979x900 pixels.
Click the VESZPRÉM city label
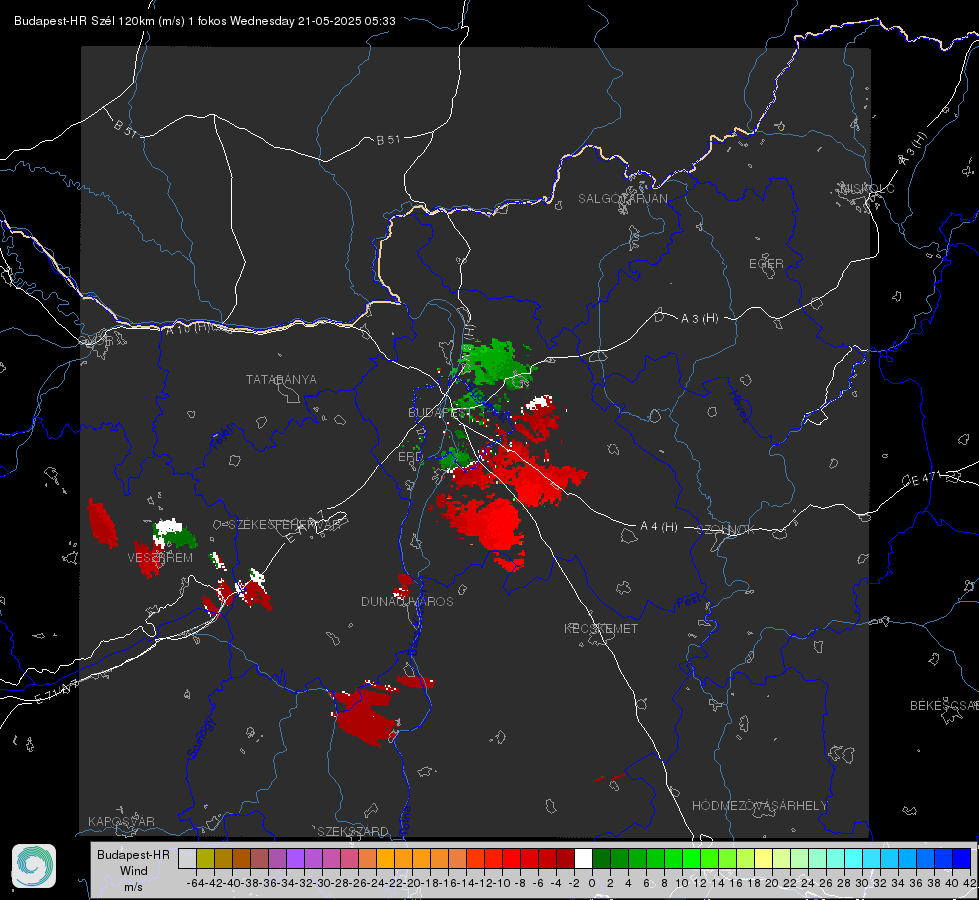(160, 558)
